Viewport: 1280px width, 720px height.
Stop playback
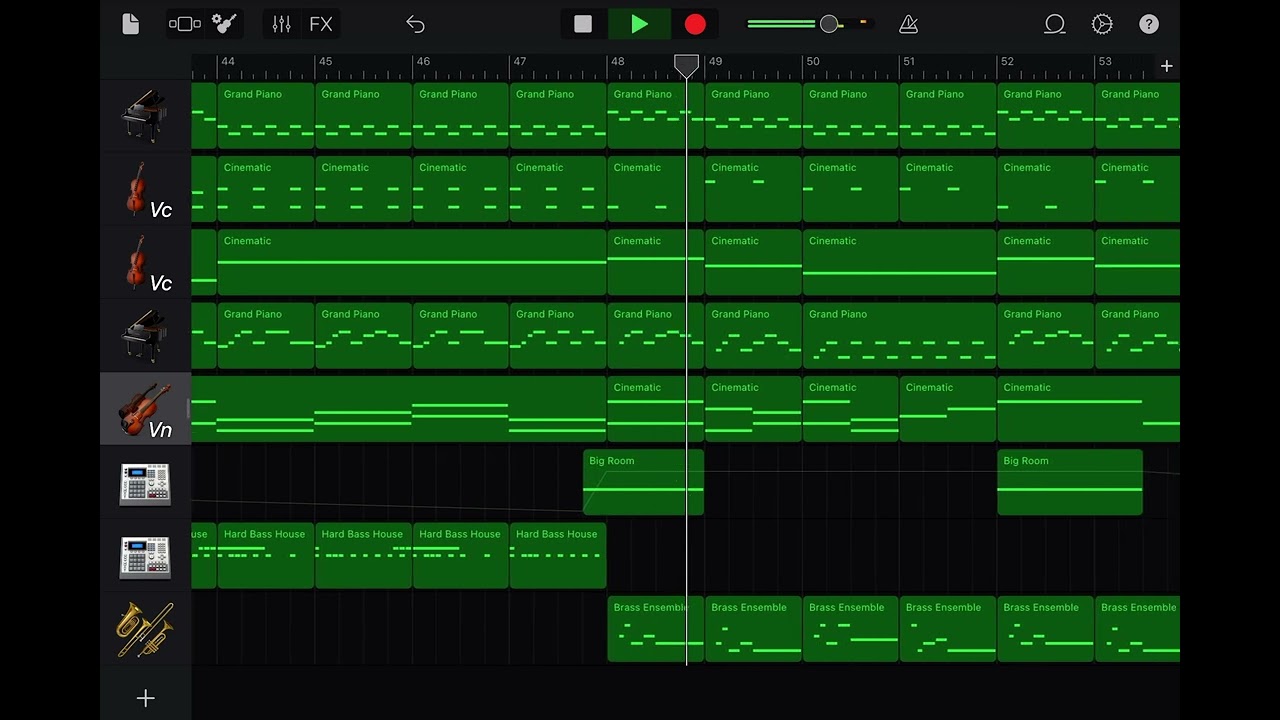[583, 24]
